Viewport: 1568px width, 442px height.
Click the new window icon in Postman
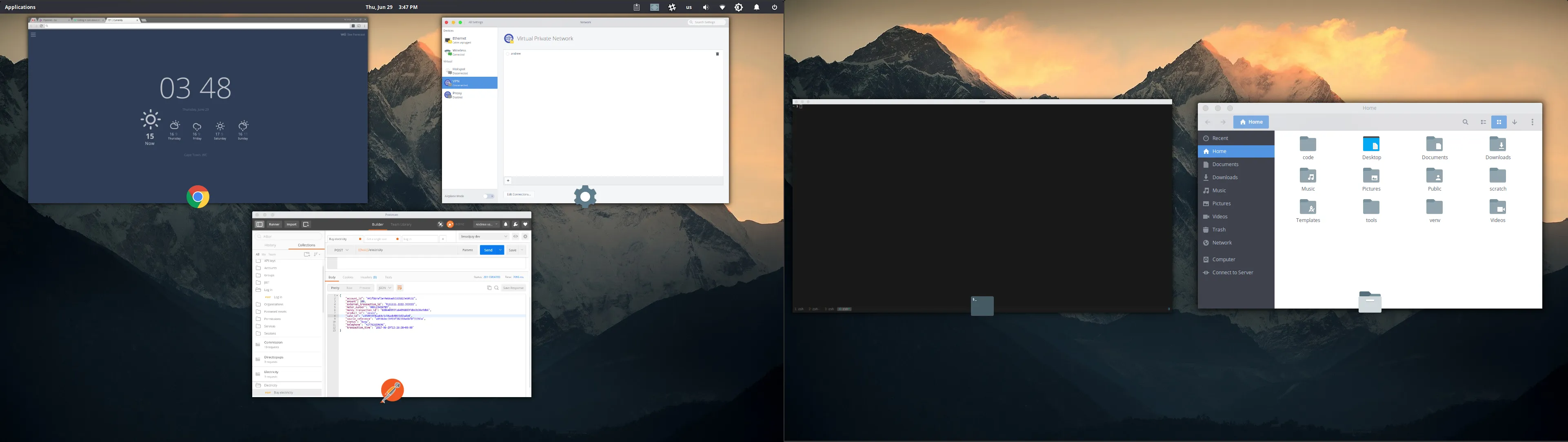pos(306,224)
